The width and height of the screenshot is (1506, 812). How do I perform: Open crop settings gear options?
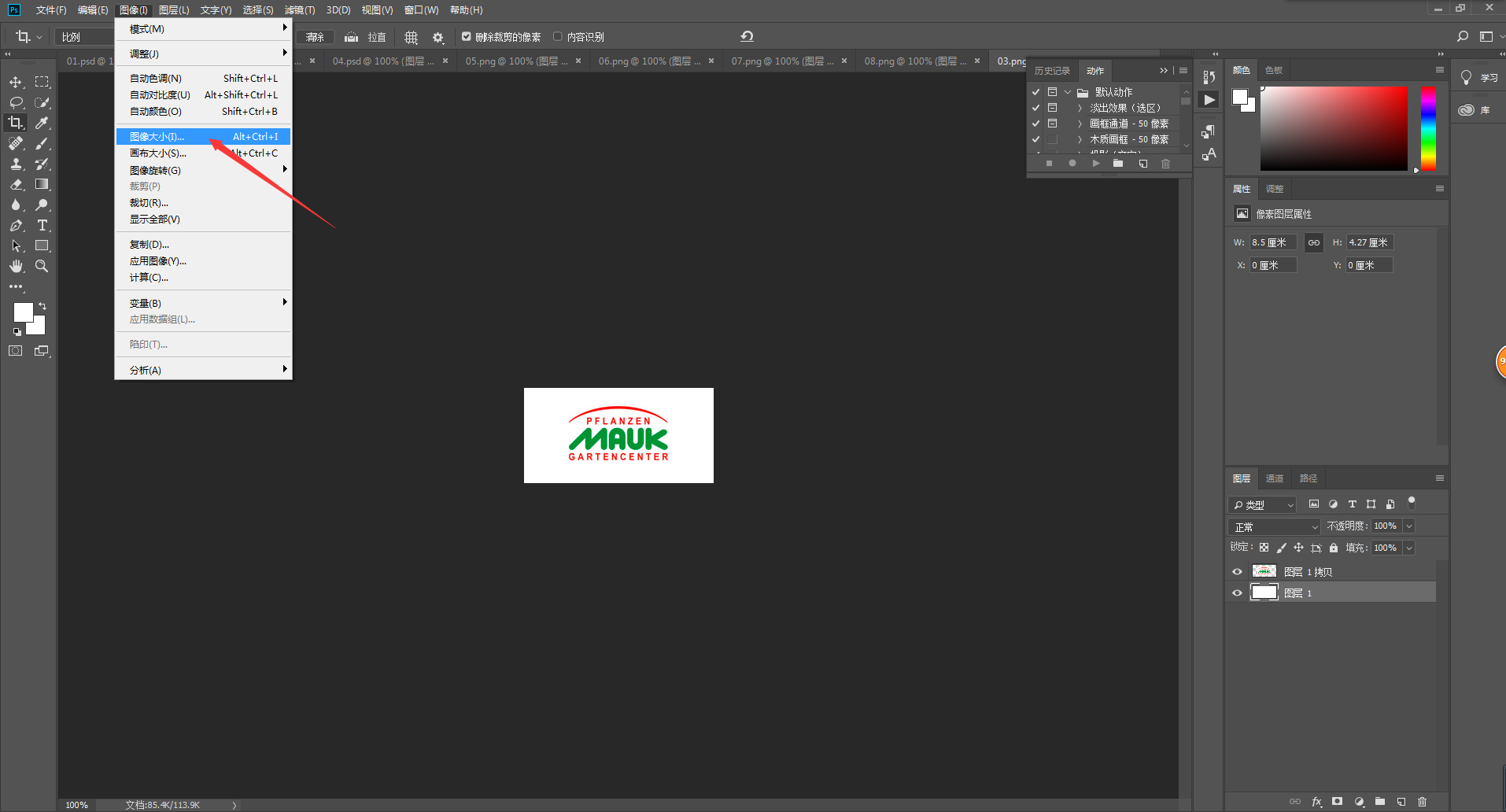point(438,37)
